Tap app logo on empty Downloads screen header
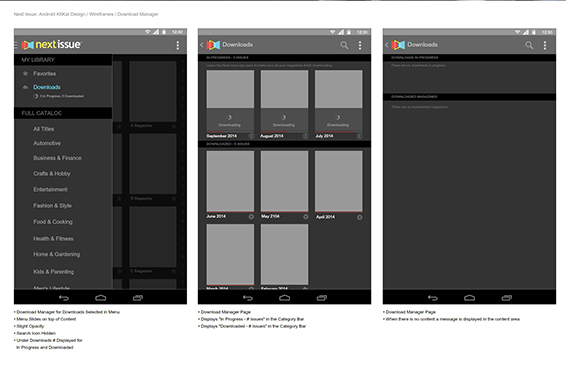566x375 pixels. pos(398,45)
